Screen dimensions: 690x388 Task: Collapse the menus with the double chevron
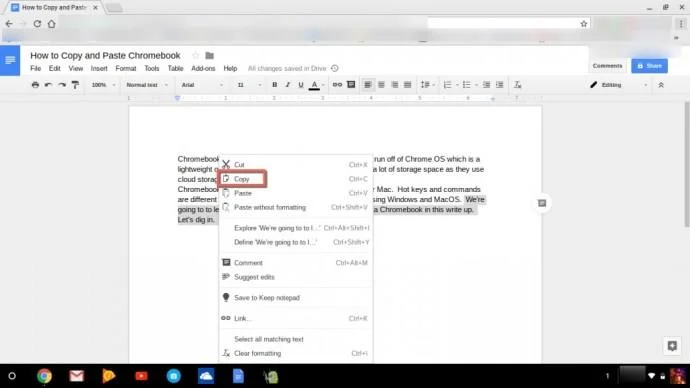(x=661, y=85)
